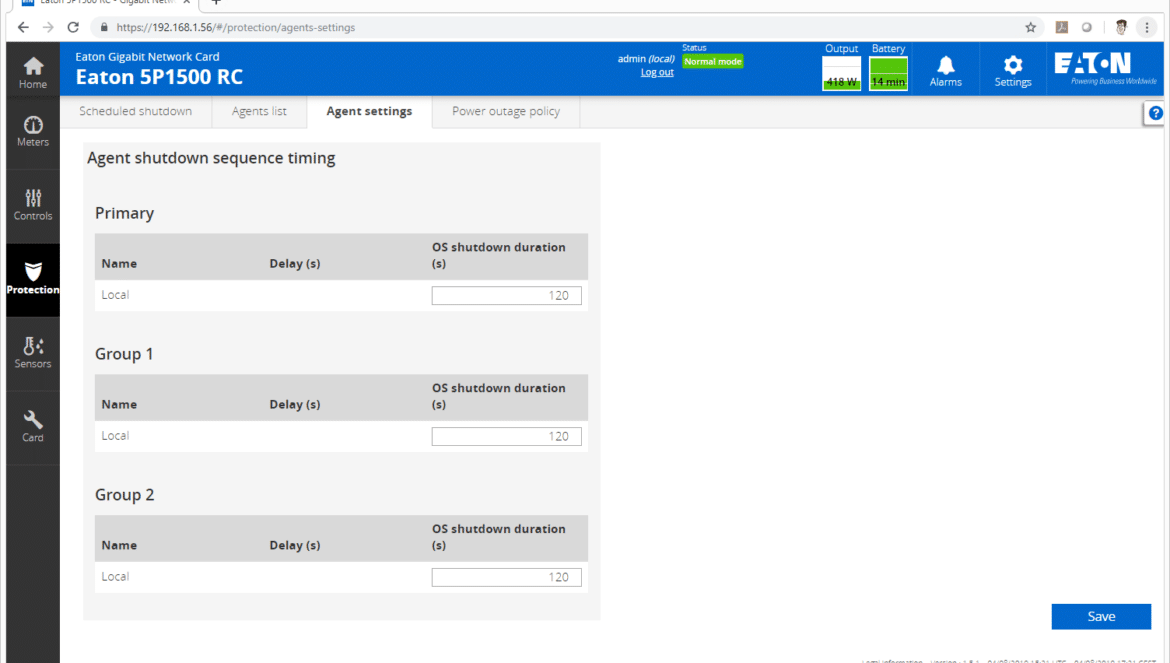The image size is (1170, 663).
Task: Click the OS shutdown duration header under Group 2
Action: click(498, 537)
